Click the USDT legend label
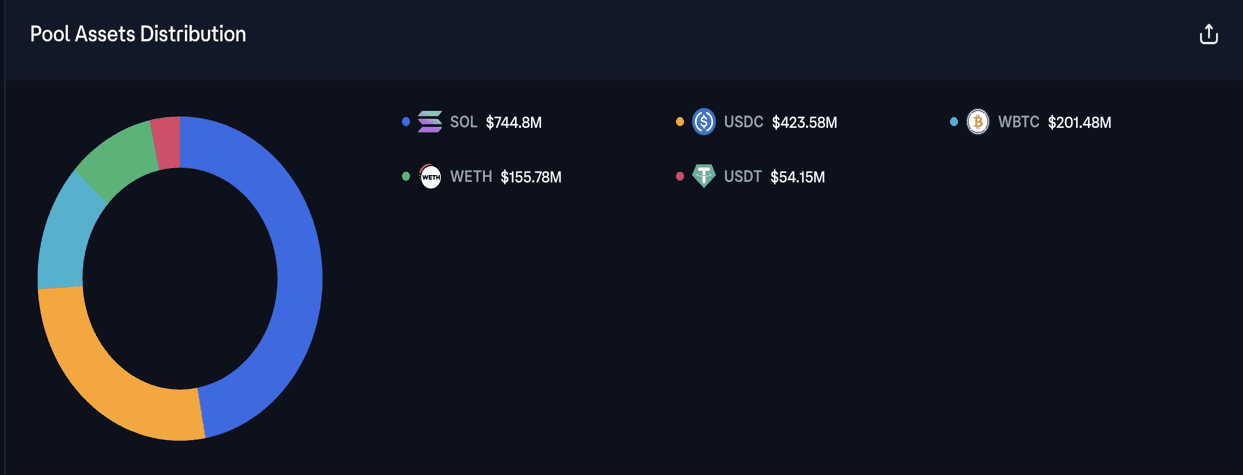Image resolution: width=1243 pixels, height=475 pixels. [743, 177]
